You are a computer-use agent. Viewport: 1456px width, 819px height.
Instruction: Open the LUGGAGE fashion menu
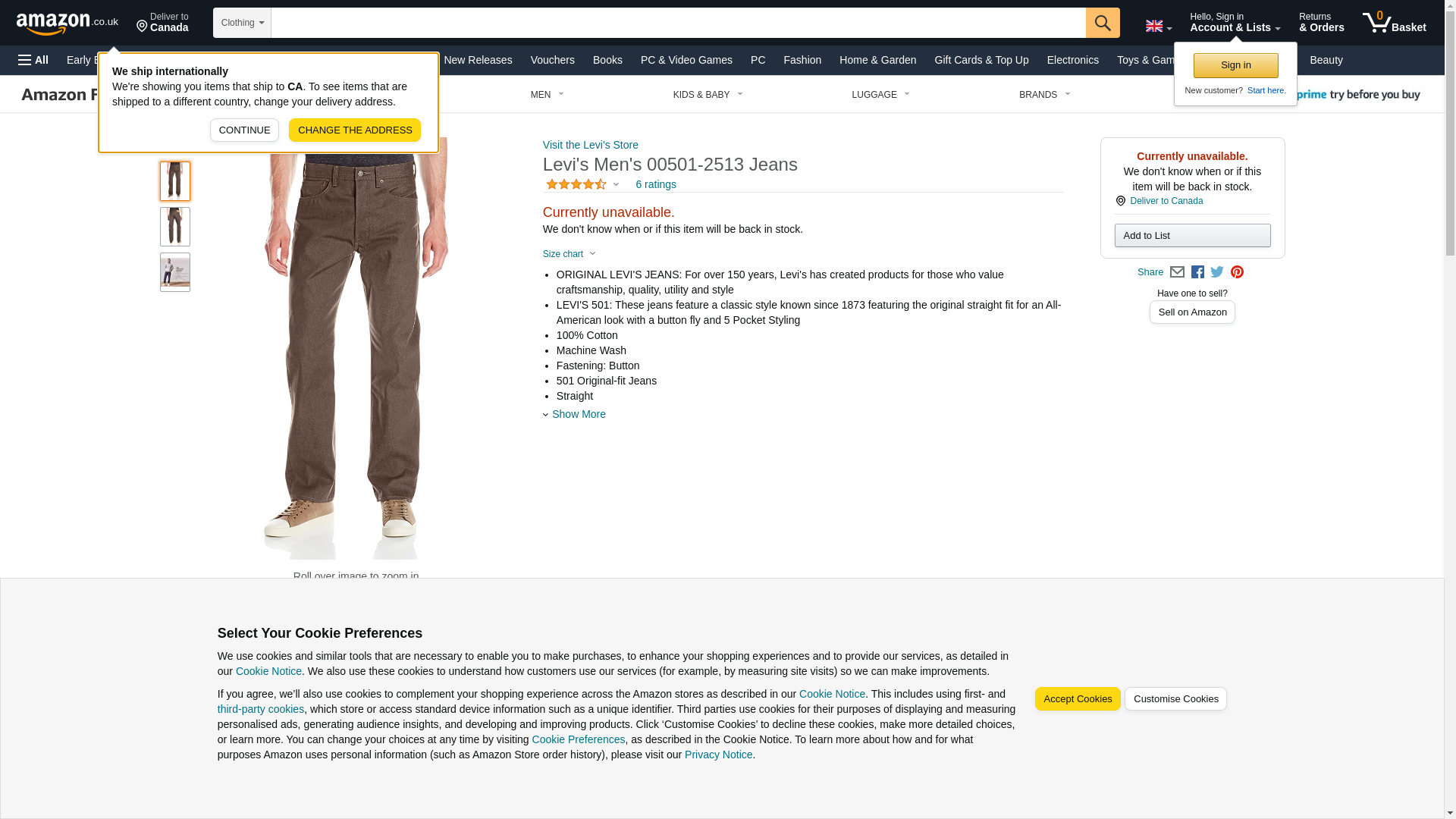(880, 95)
